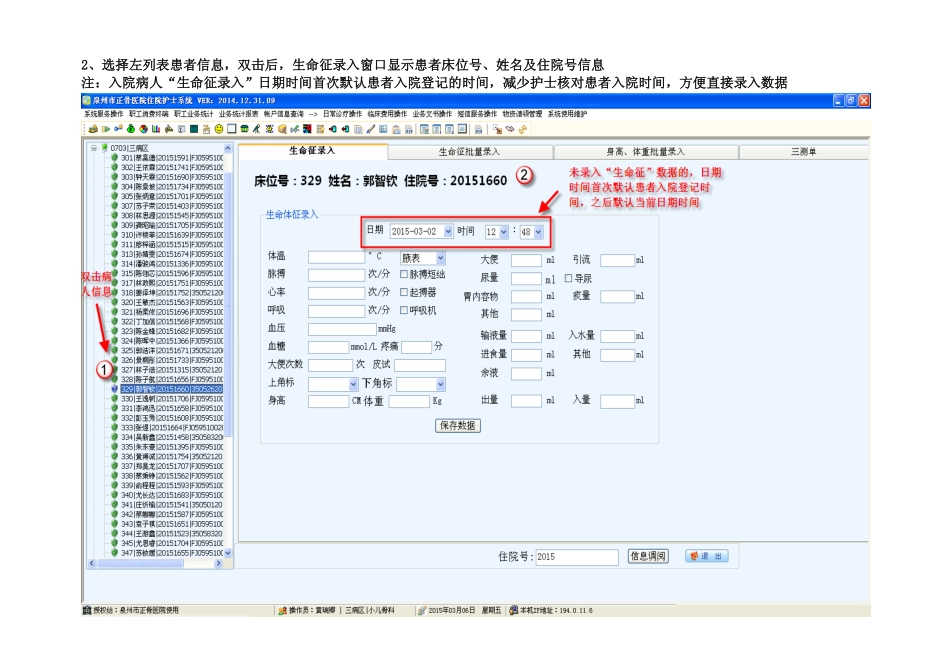The image size is (950, 672).
Task: Click the dark teal square toolbar icon
Action: click(x=194, y=129)
